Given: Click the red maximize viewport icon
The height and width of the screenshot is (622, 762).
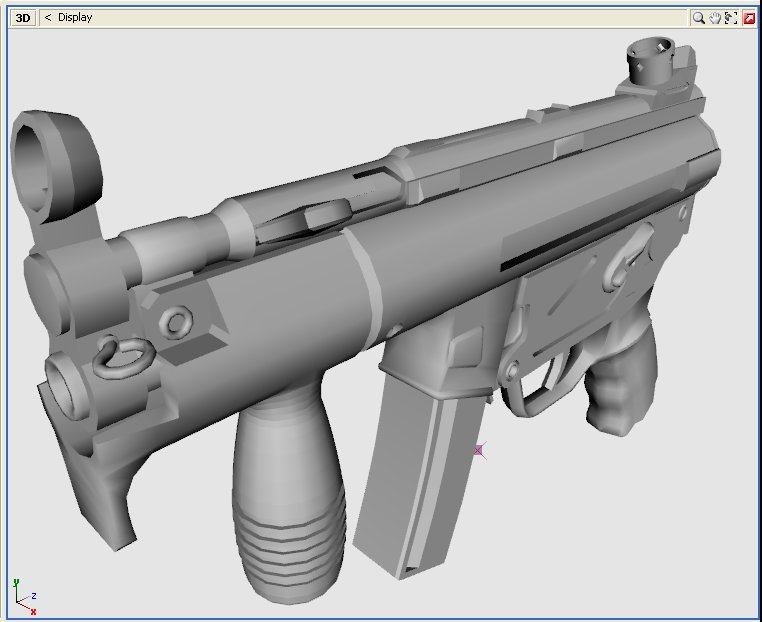Looking at the screenshot, I should point(749,18).
